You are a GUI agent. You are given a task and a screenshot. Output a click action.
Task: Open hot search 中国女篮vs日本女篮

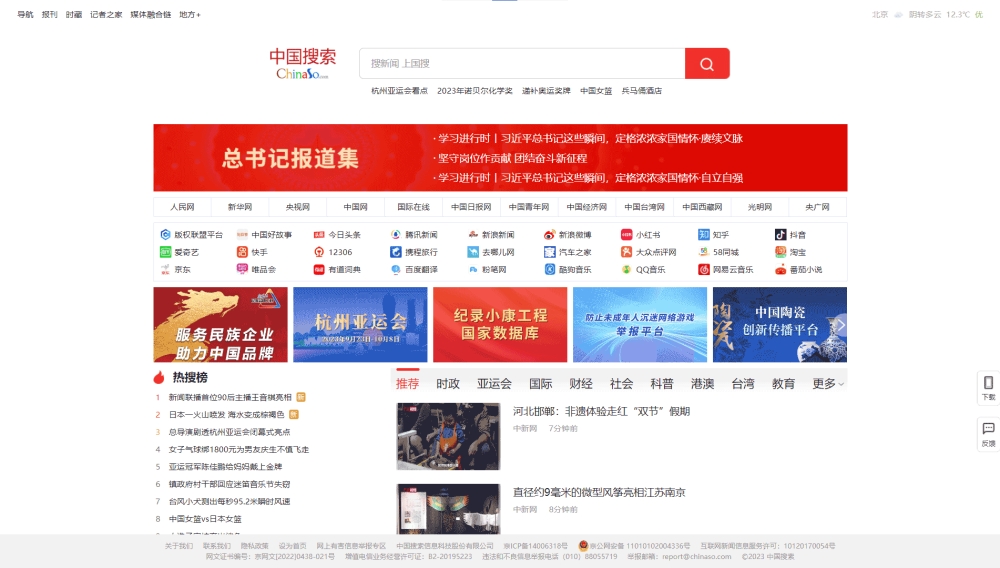[205, 519]
